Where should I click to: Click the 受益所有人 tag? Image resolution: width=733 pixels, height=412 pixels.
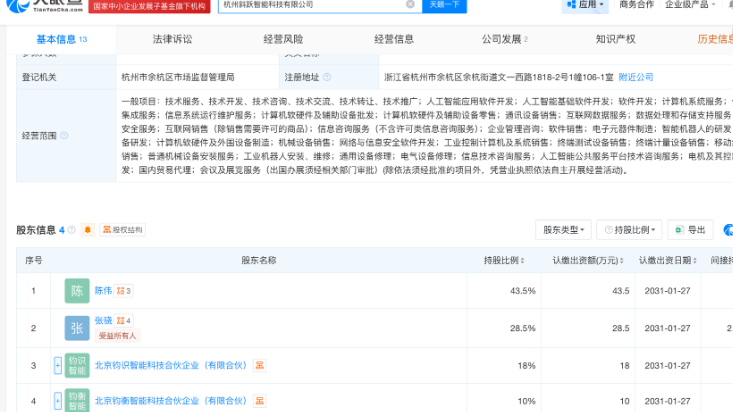[117, 336]
